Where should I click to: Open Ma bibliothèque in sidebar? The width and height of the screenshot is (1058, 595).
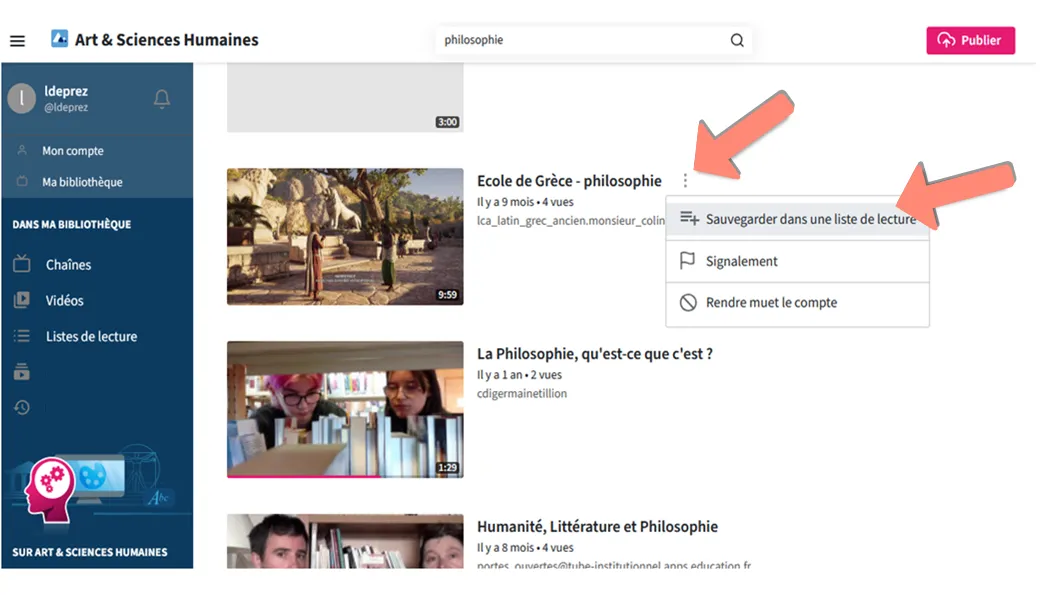[82, 182]
